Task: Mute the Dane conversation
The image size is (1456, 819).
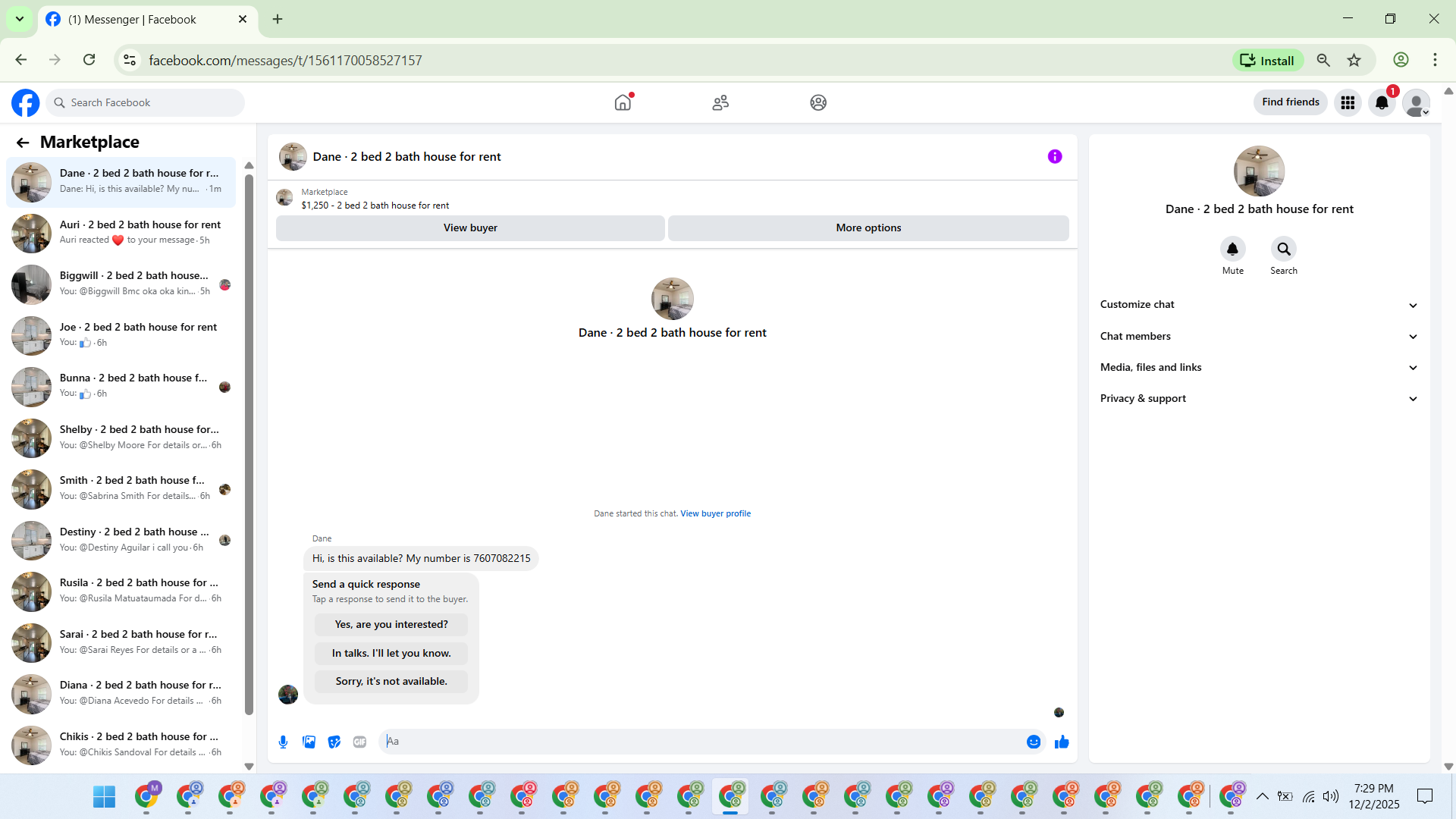Action: [x=1232, y=249]
